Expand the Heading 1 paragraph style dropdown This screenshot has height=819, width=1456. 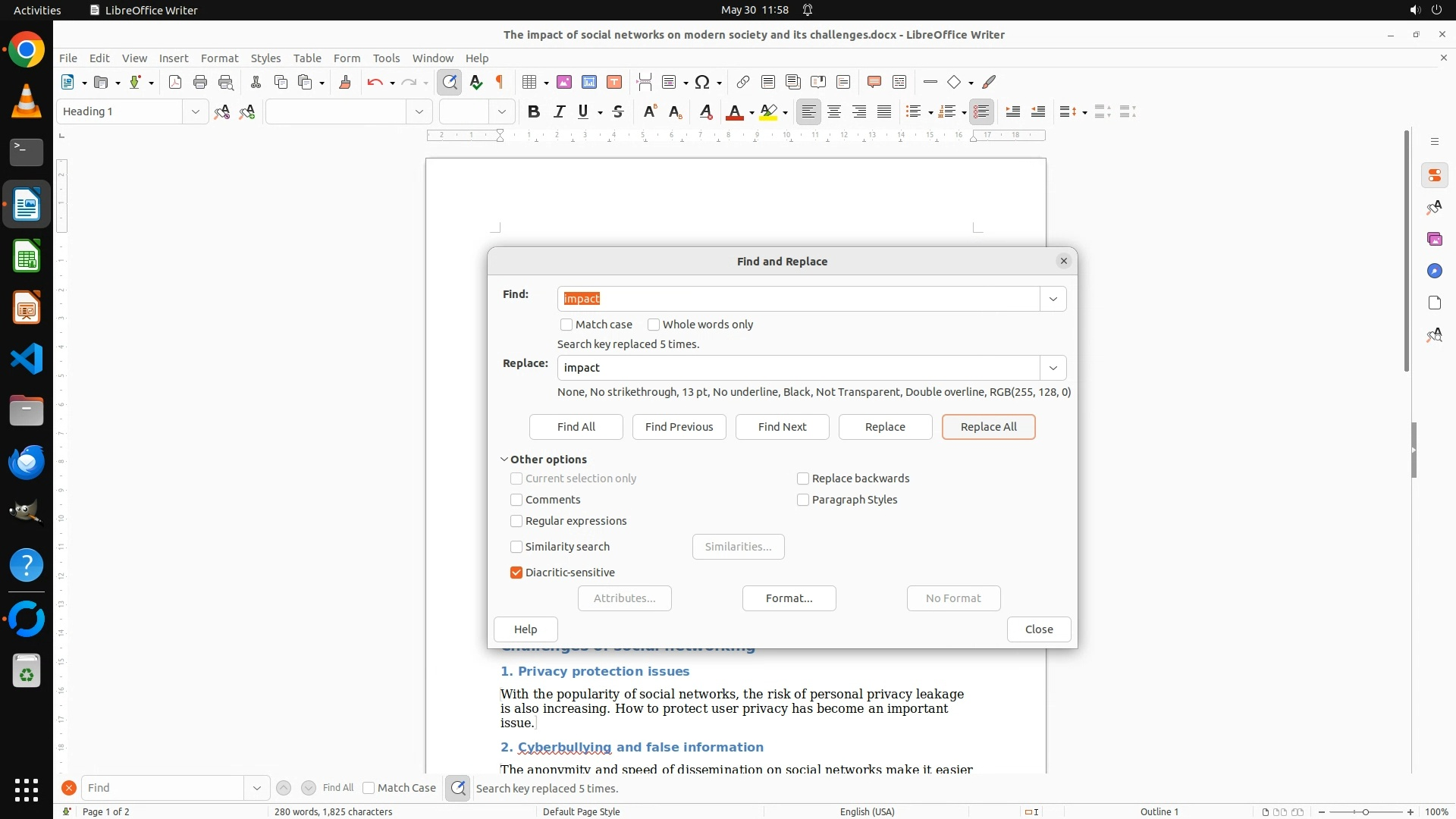(x=195, y=112)
